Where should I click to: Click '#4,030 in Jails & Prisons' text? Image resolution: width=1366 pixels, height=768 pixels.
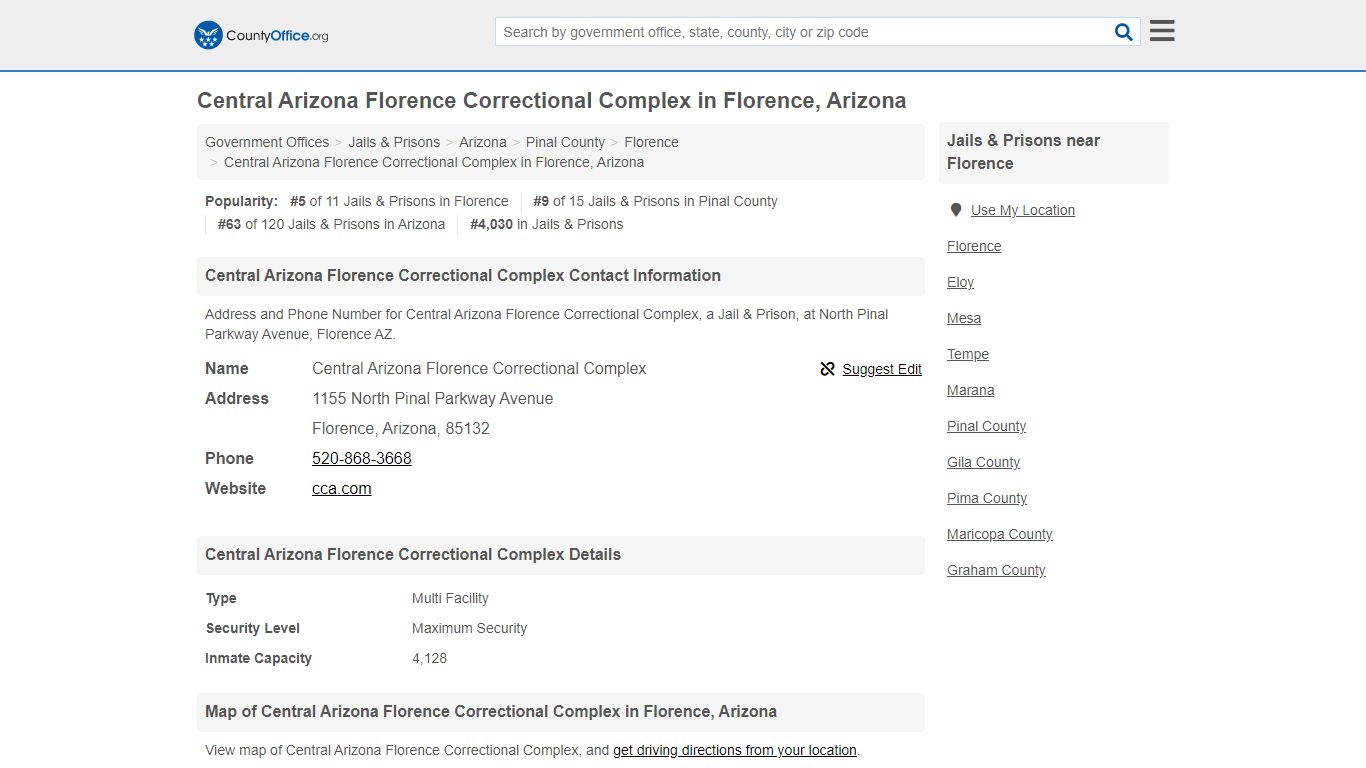point(546,224)
